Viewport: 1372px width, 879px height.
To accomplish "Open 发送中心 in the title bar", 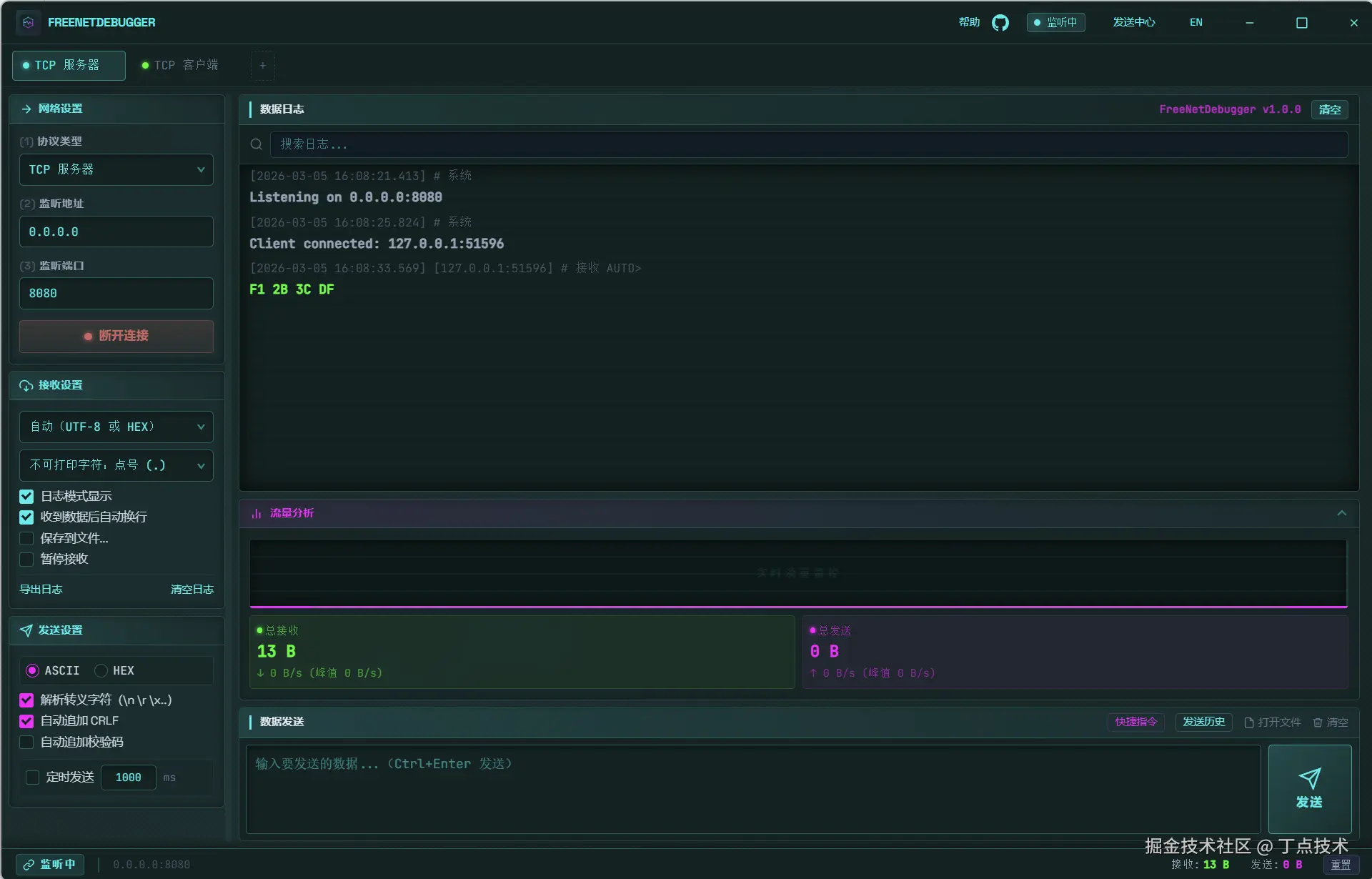I will click(1133, 23).
